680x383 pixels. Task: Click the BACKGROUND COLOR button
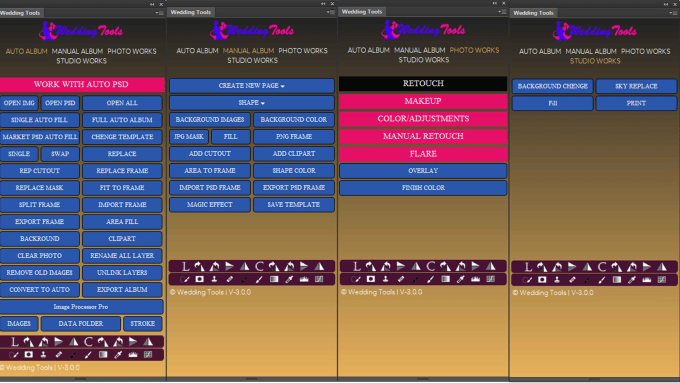[294, 120]
